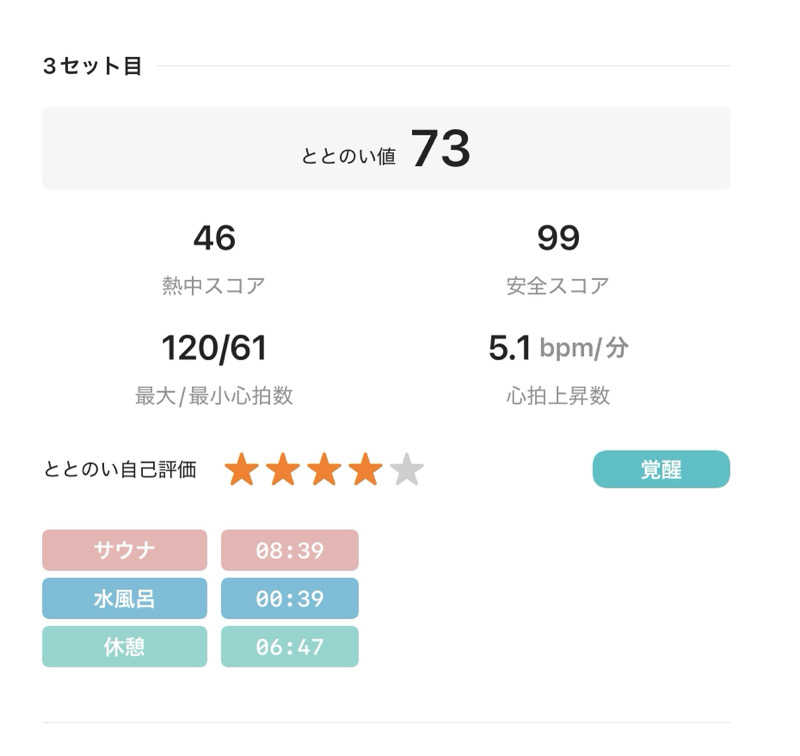Screen dimensions: 800x756
Task: Click the ととのい自己評価 label
Action: click(x=120, y=470)
